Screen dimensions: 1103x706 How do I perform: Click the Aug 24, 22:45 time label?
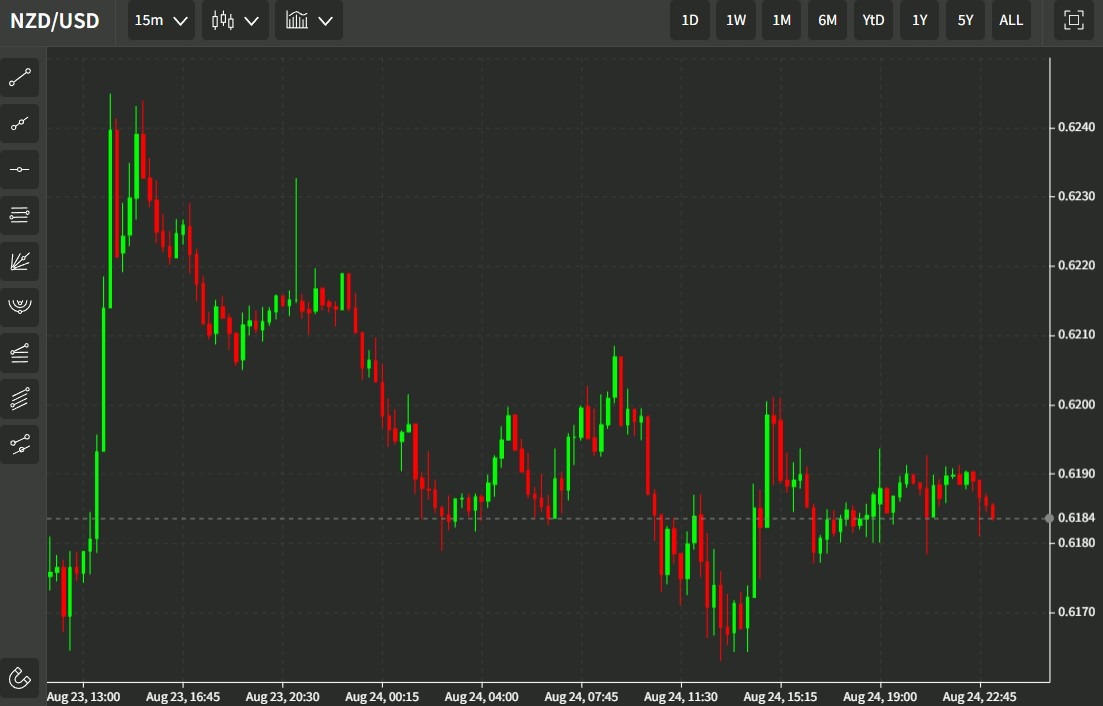pos(980,697)
